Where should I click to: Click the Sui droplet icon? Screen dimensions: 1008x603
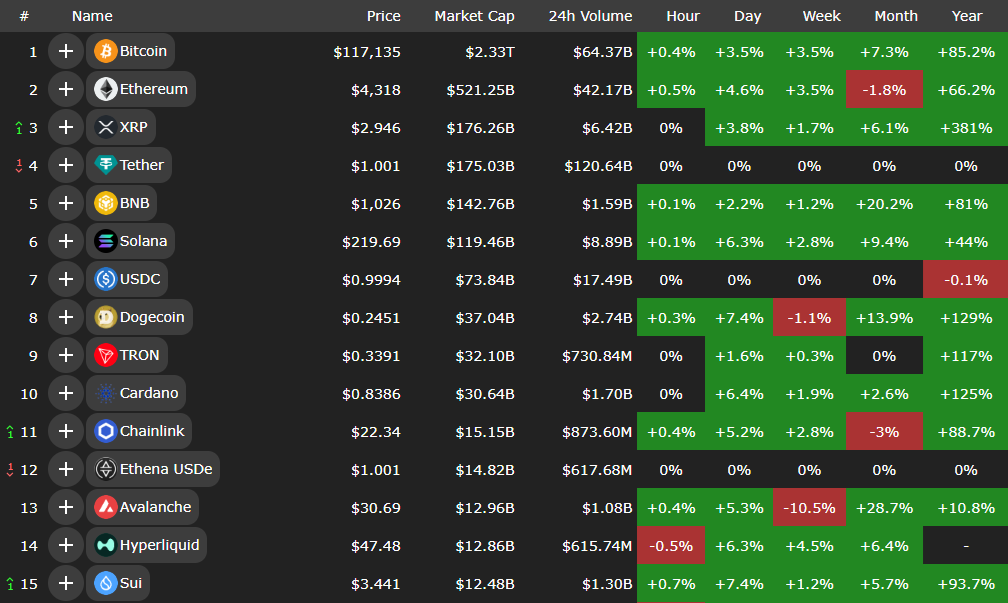pyautogui.click(x=105, y=583)
